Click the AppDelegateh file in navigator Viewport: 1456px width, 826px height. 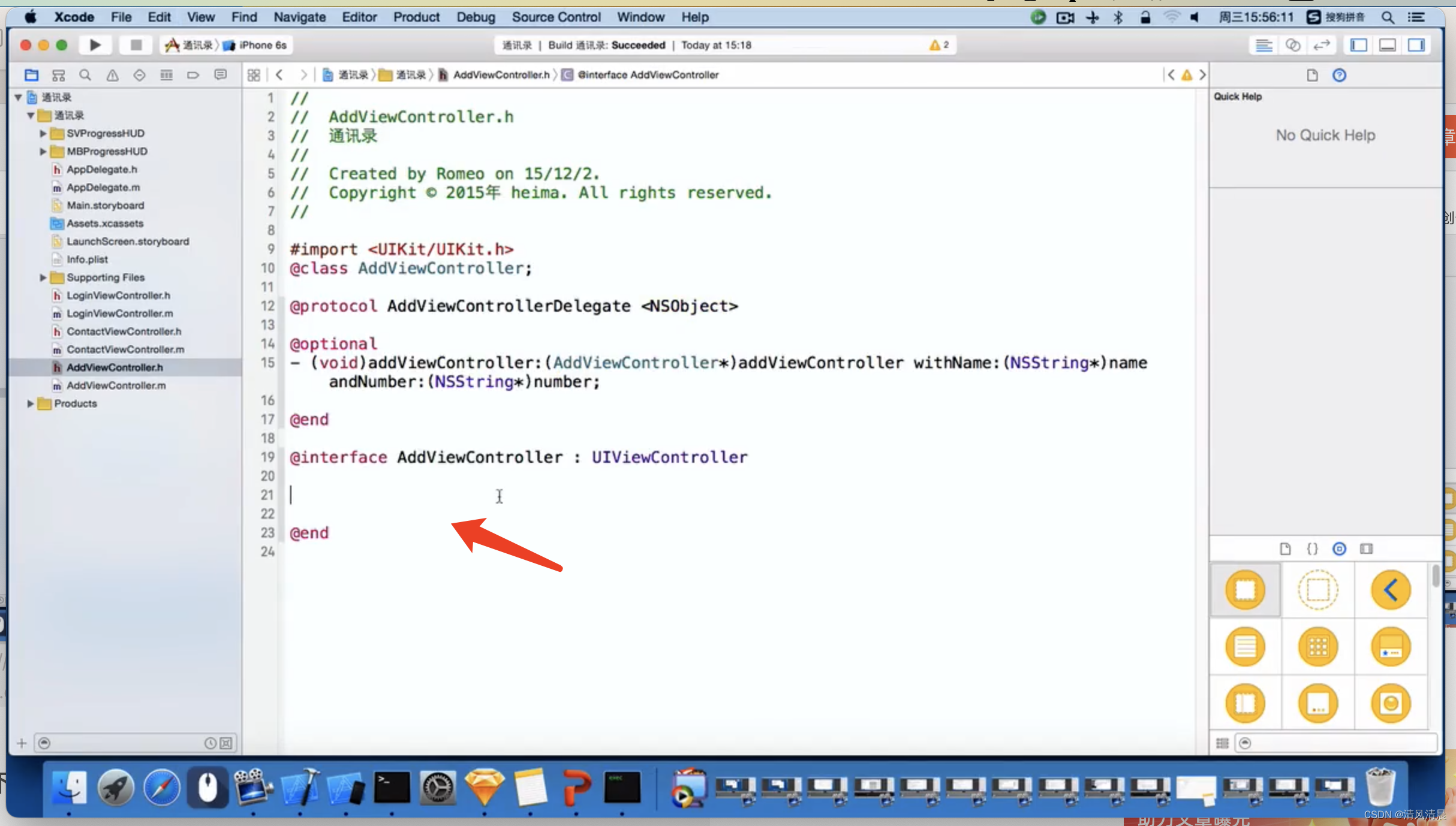coord(100,168)
